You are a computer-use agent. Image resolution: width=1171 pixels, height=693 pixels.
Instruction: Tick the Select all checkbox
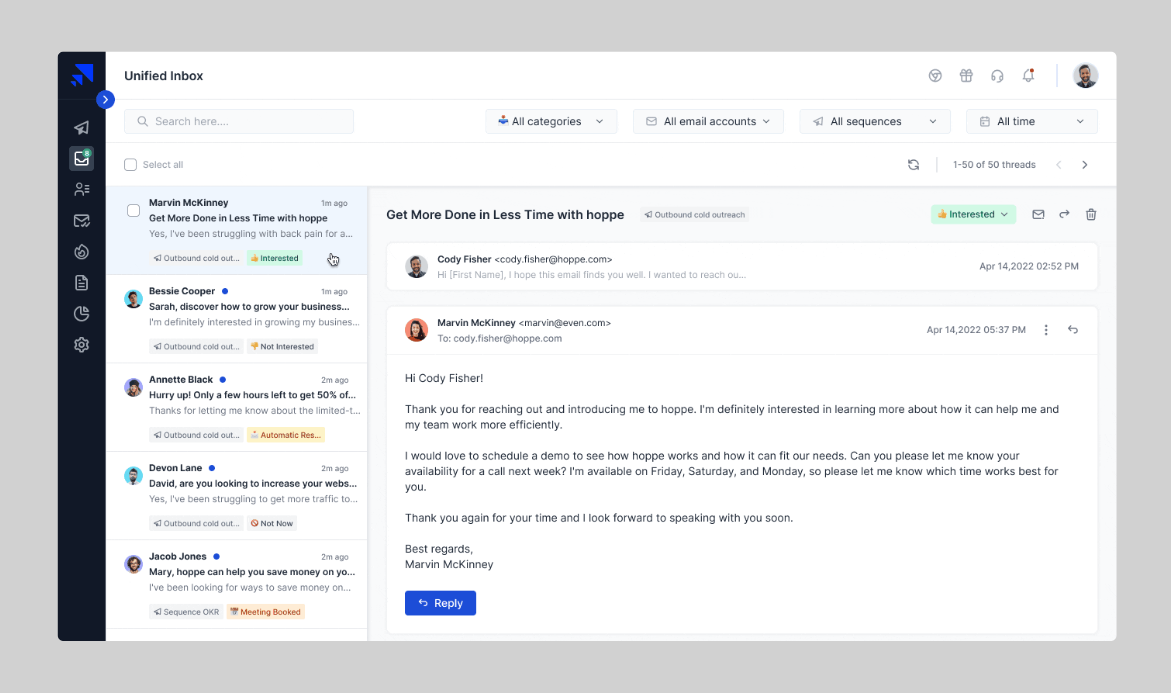pos(131,164)
